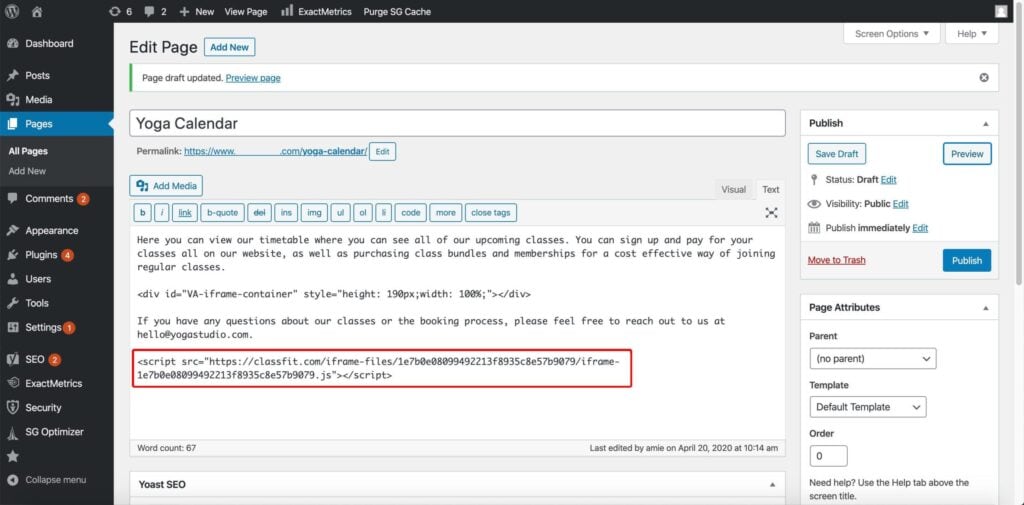Click the Add Media button
1024x505 pixels.
click(166, 186)
